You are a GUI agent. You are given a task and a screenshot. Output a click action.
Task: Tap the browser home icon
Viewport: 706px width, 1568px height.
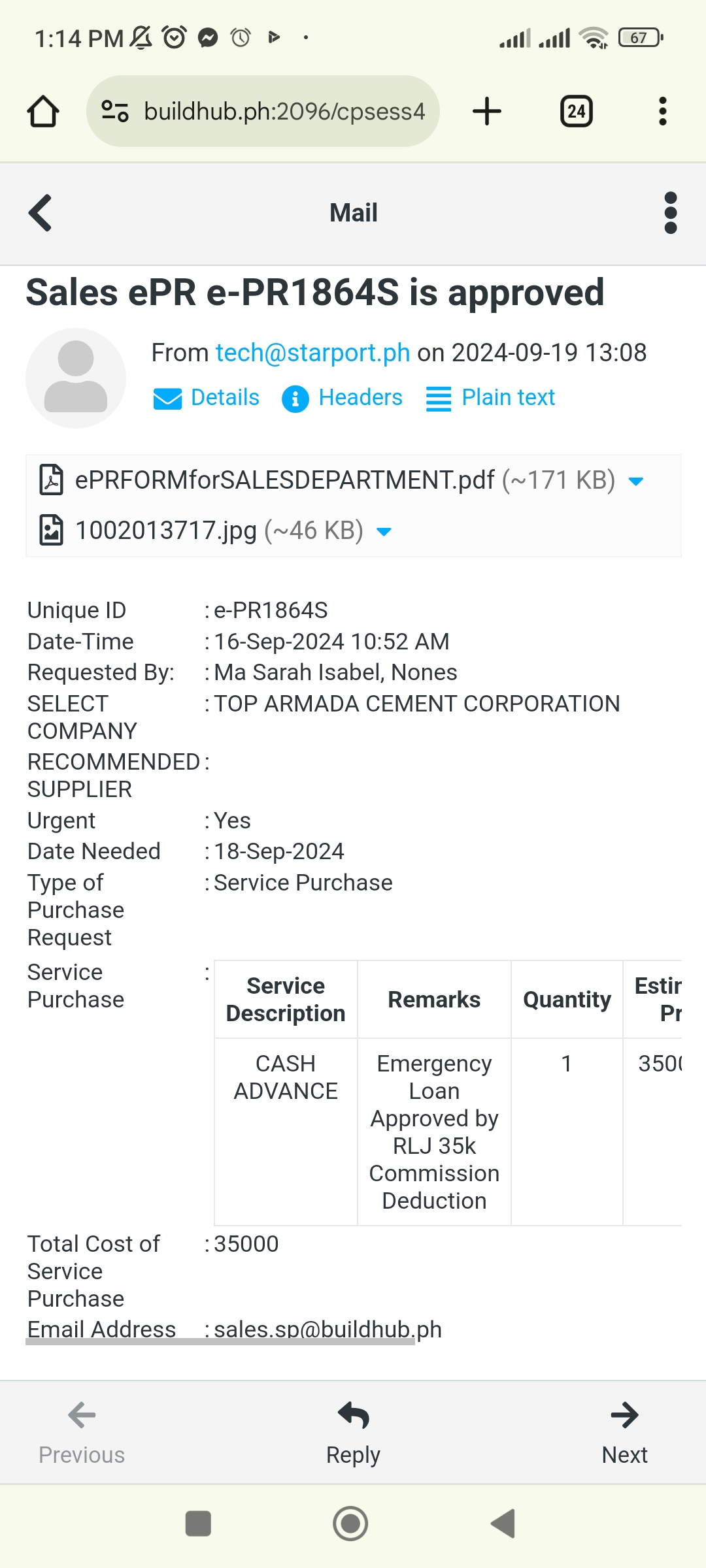[x=43, y=111]
